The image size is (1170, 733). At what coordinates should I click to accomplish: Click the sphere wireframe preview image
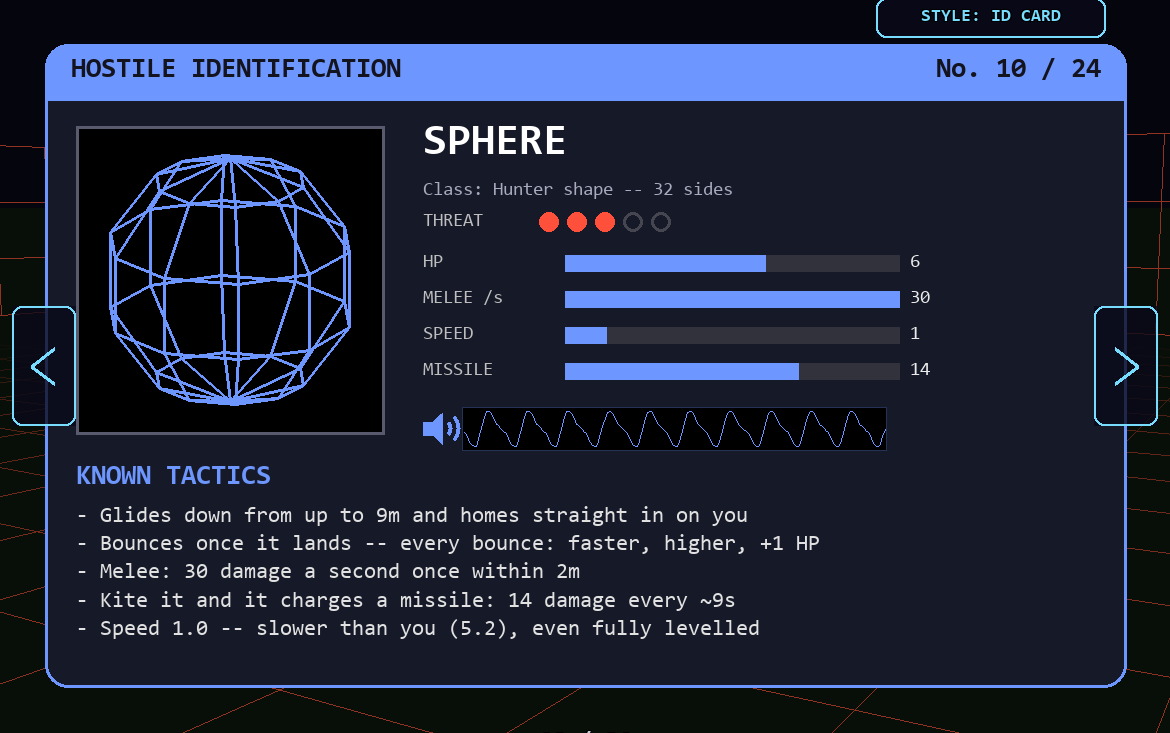pyautogui.click(x=231, y=280)
